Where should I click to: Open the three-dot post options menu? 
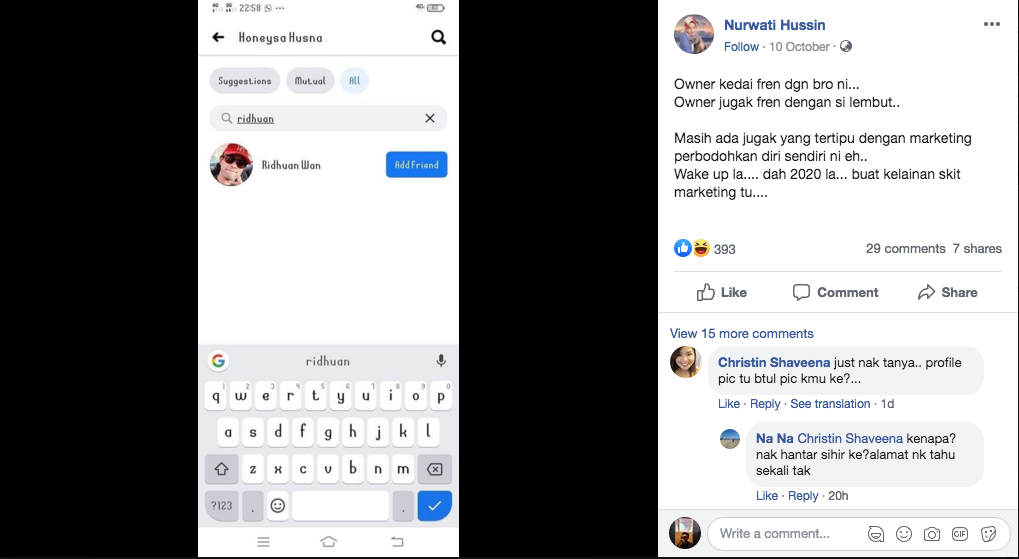[992, 25]
